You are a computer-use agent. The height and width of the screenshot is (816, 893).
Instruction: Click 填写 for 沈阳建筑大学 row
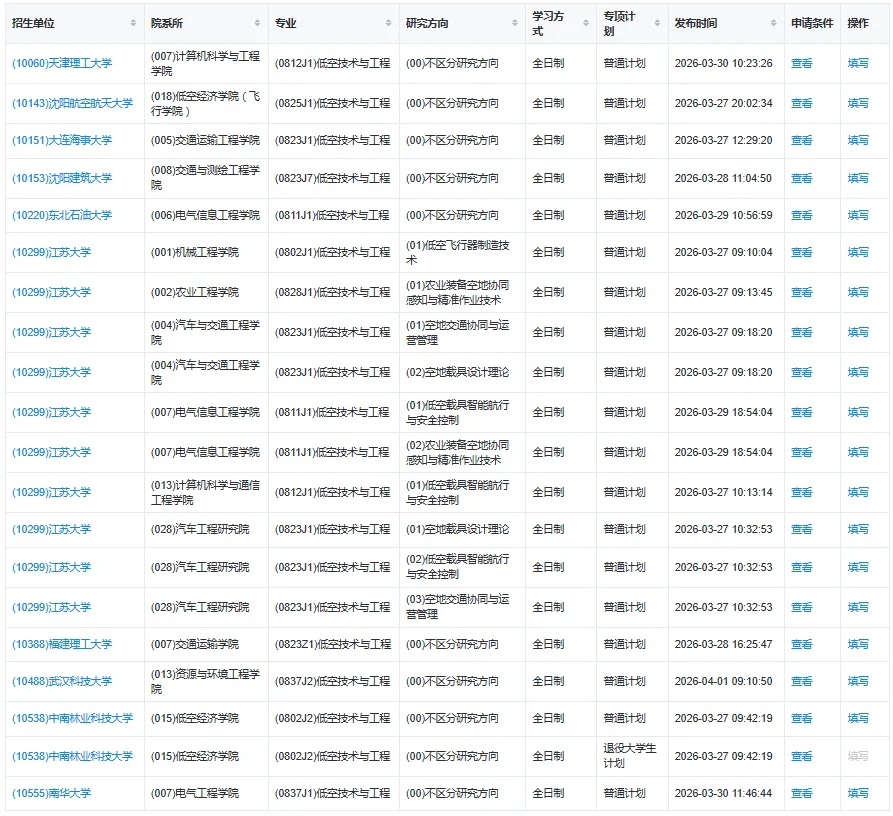click(858, 178)
